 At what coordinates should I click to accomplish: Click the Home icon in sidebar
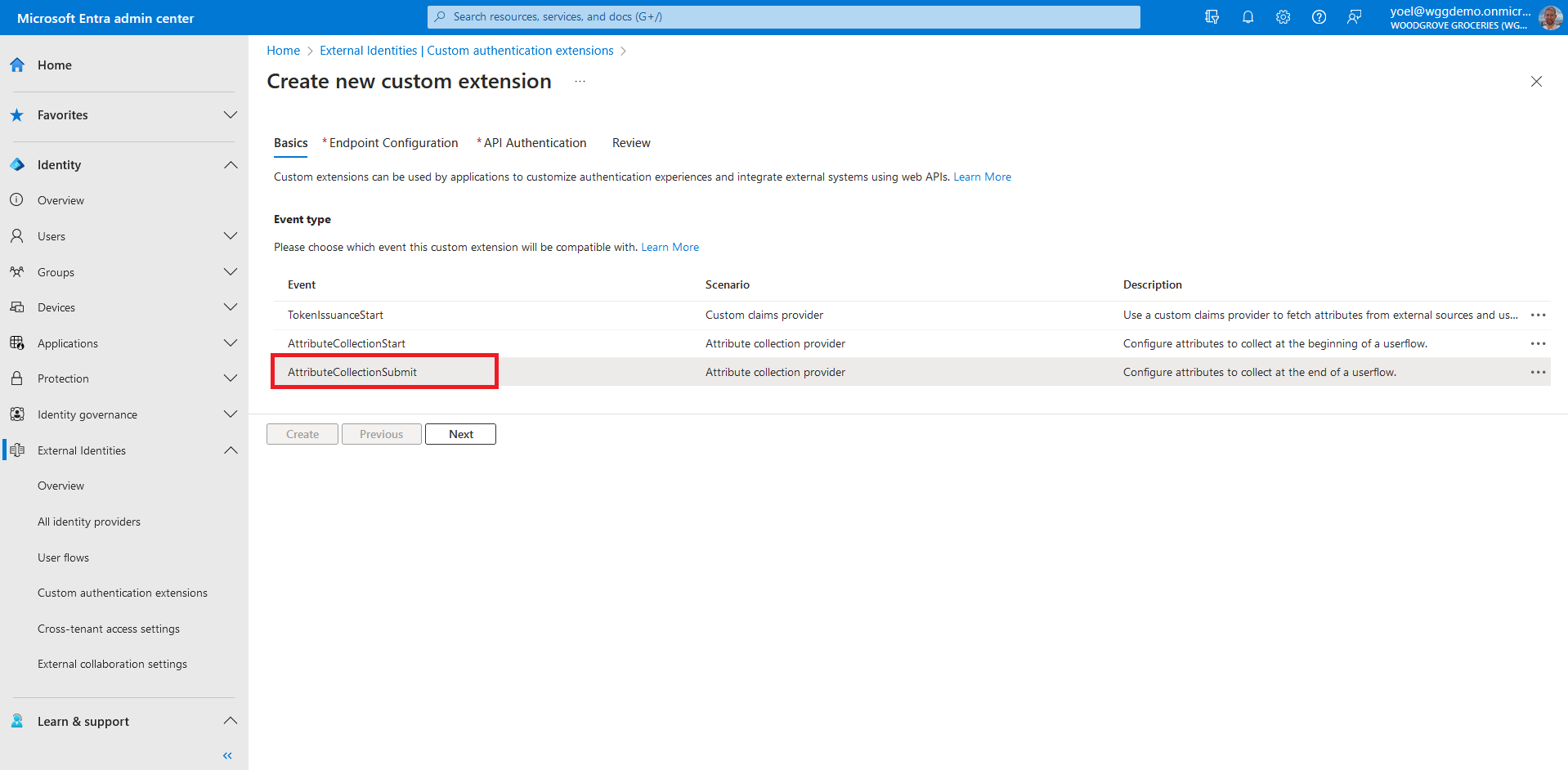17,65
